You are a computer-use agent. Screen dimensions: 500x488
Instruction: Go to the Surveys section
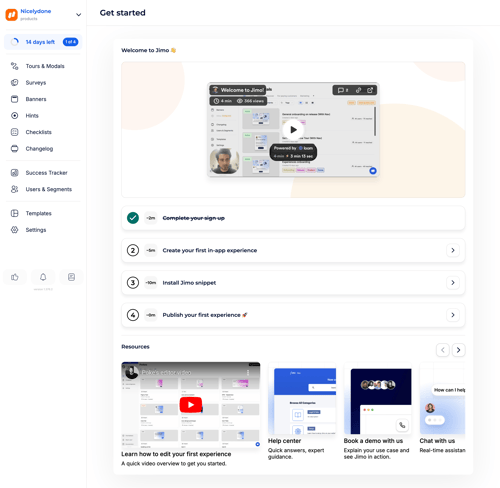click(43, 82)
